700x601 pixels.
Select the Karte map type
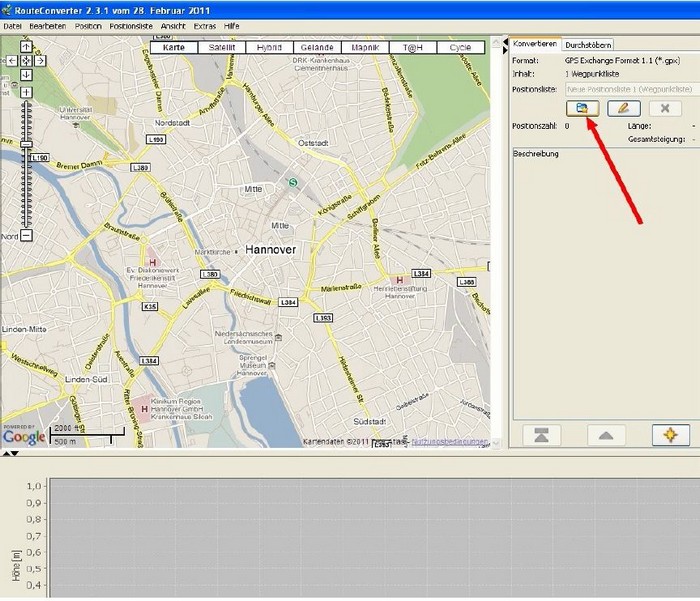pyautogui.click(x=174, y=47)
